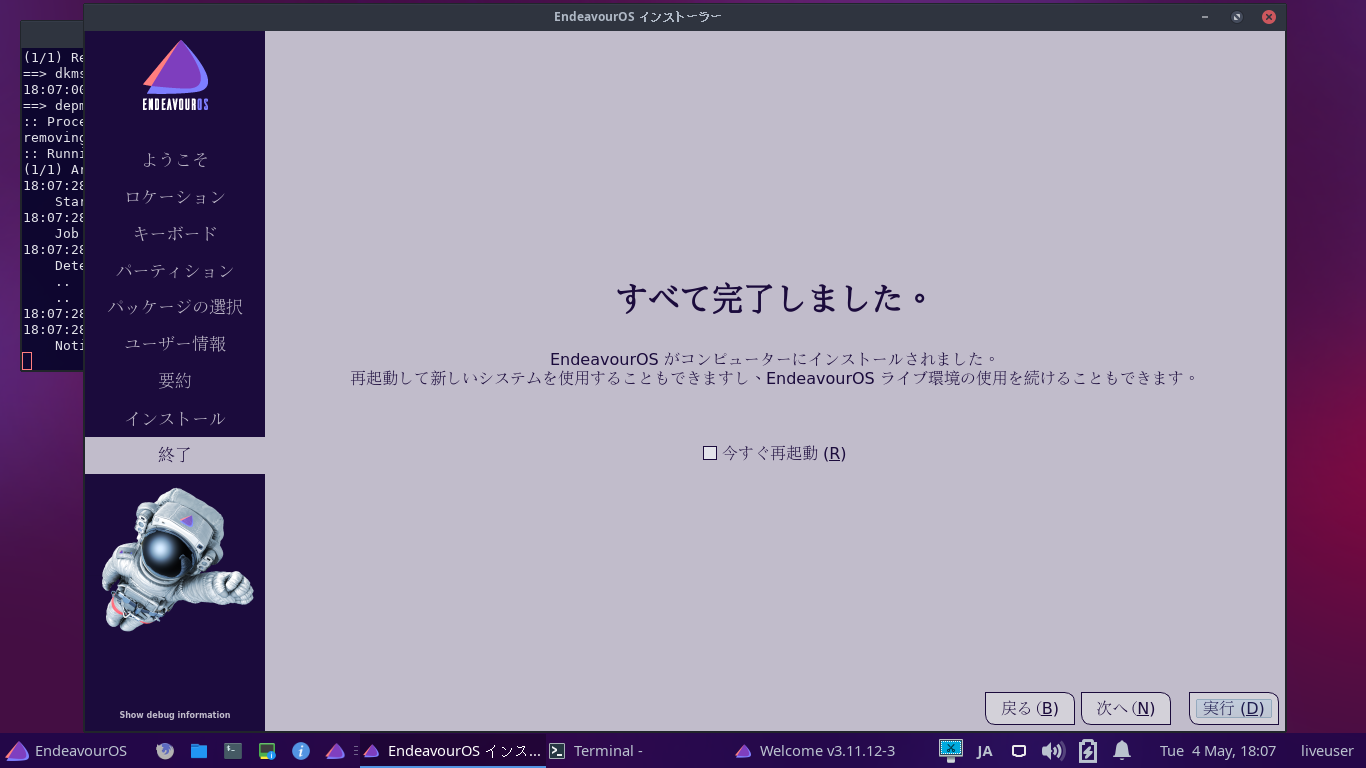
Task: Select ユーザー情報 step in sidebar
Action: pos(175,344)
